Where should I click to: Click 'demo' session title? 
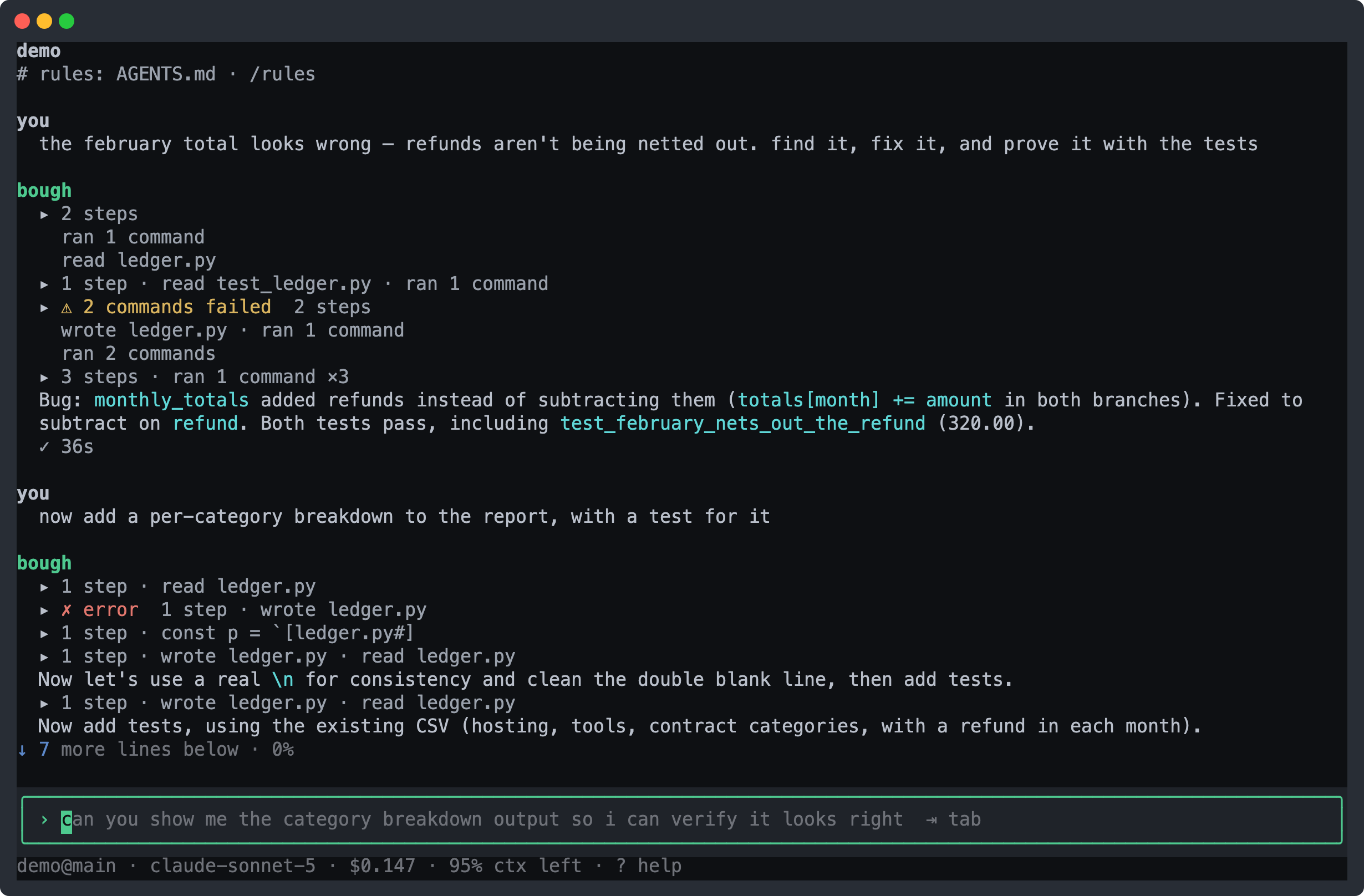coord(38,51)
